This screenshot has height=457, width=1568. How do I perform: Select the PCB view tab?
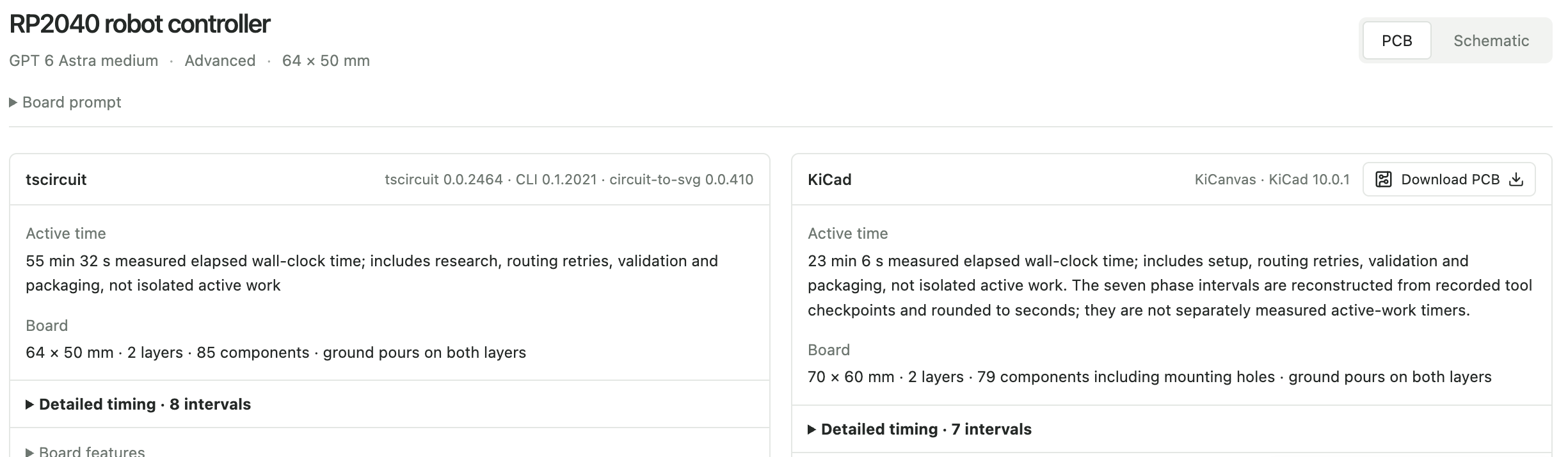click(x=1396, y=40)
